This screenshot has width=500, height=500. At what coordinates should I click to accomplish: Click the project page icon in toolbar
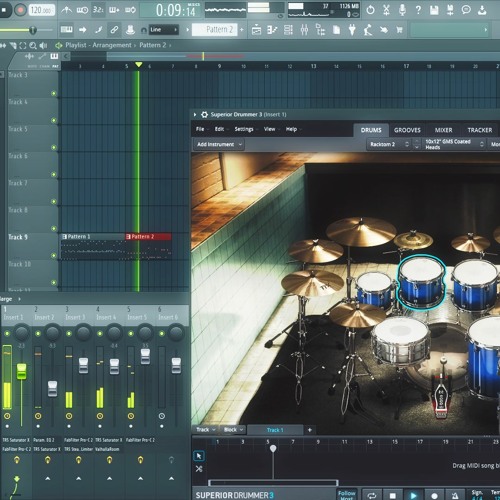336,30
